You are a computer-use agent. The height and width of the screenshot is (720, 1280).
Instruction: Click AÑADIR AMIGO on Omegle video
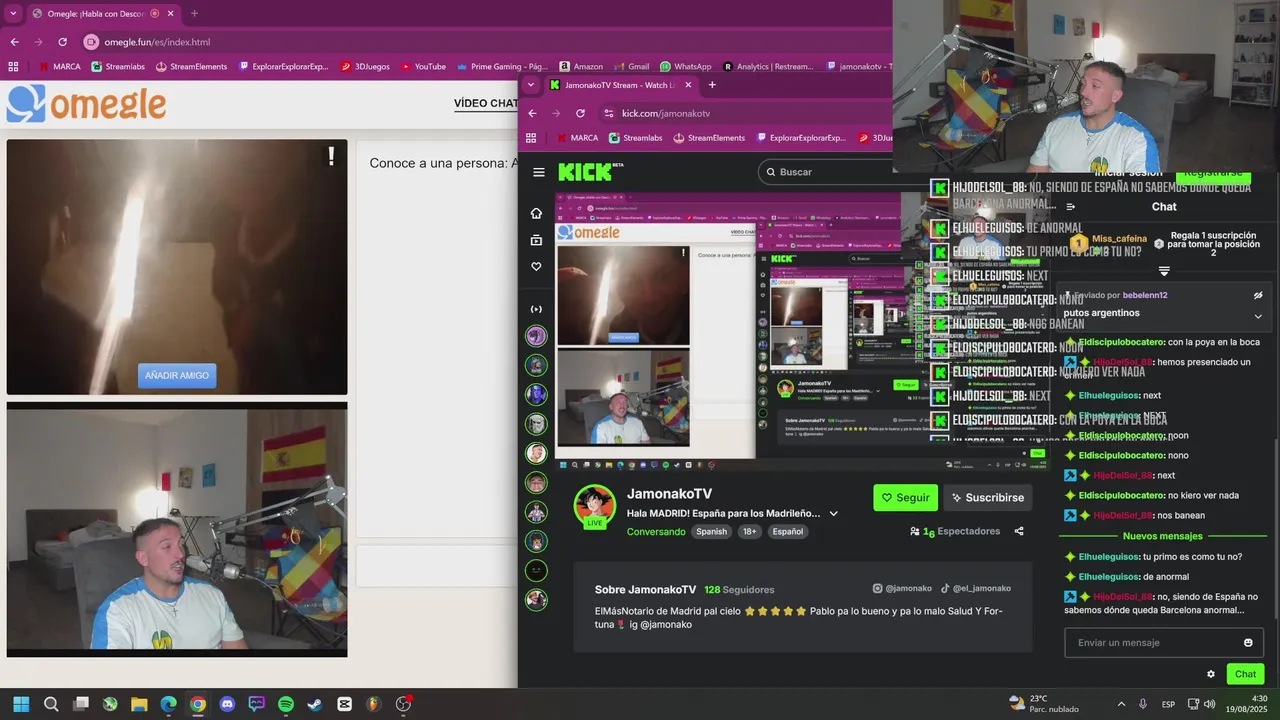tap(177, 376)
